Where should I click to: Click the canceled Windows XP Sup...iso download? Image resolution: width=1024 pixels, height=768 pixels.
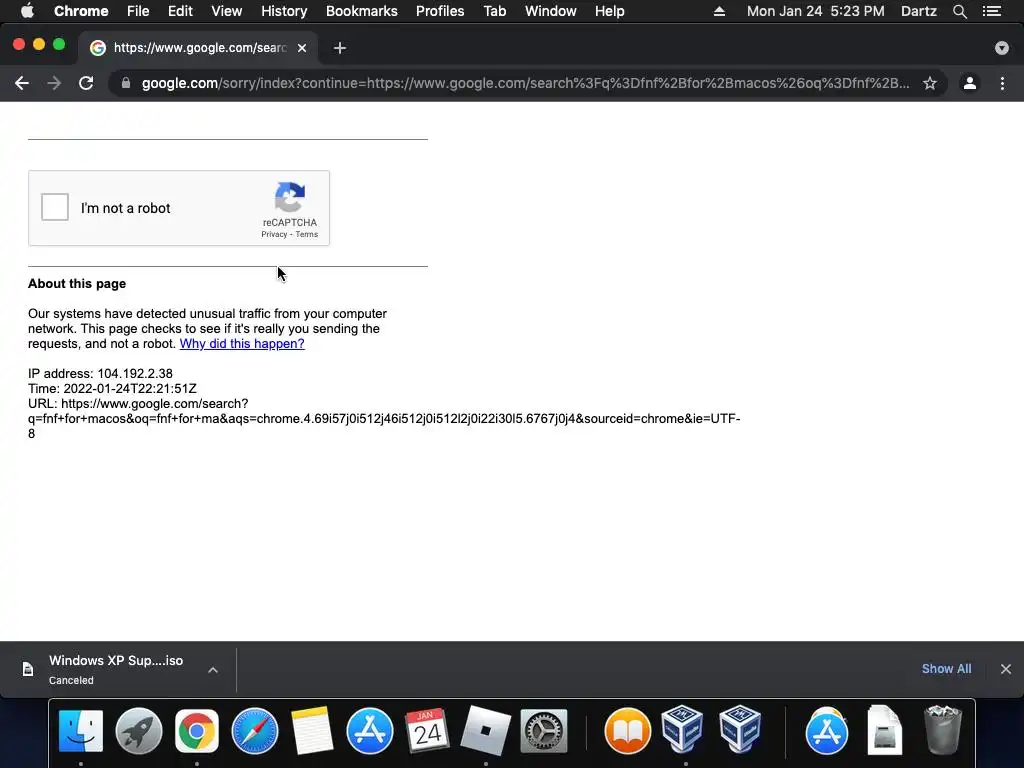tap(116, 669)
